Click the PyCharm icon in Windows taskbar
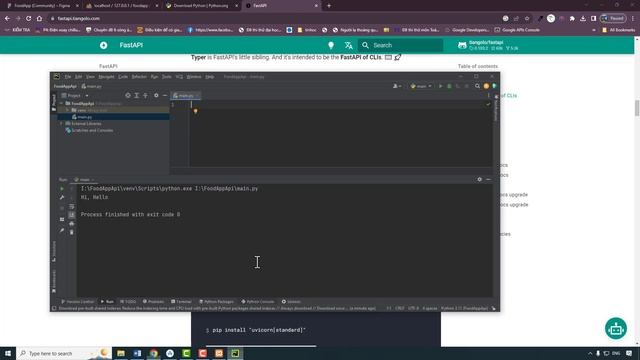Image resolution: width=640 pixels, height=360 pixels. (x=235, y=353)
